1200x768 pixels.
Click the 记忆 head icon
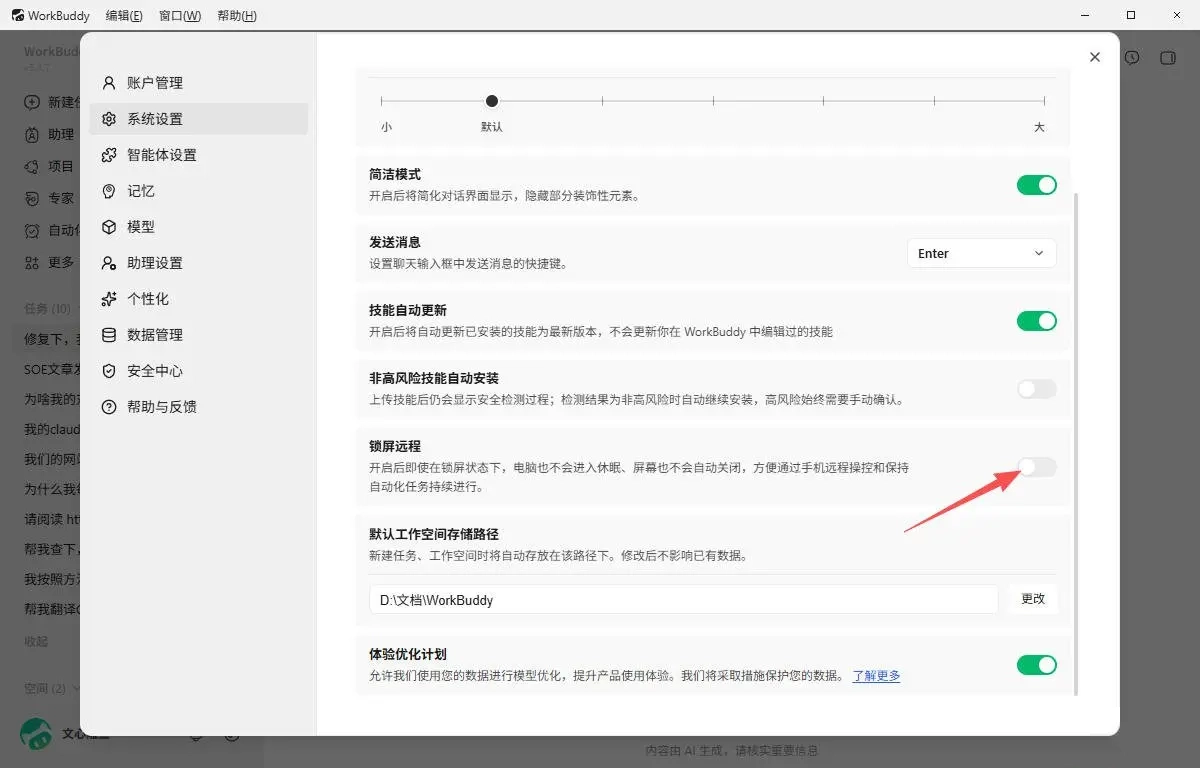pyautogui.click(x=109, y=191)
